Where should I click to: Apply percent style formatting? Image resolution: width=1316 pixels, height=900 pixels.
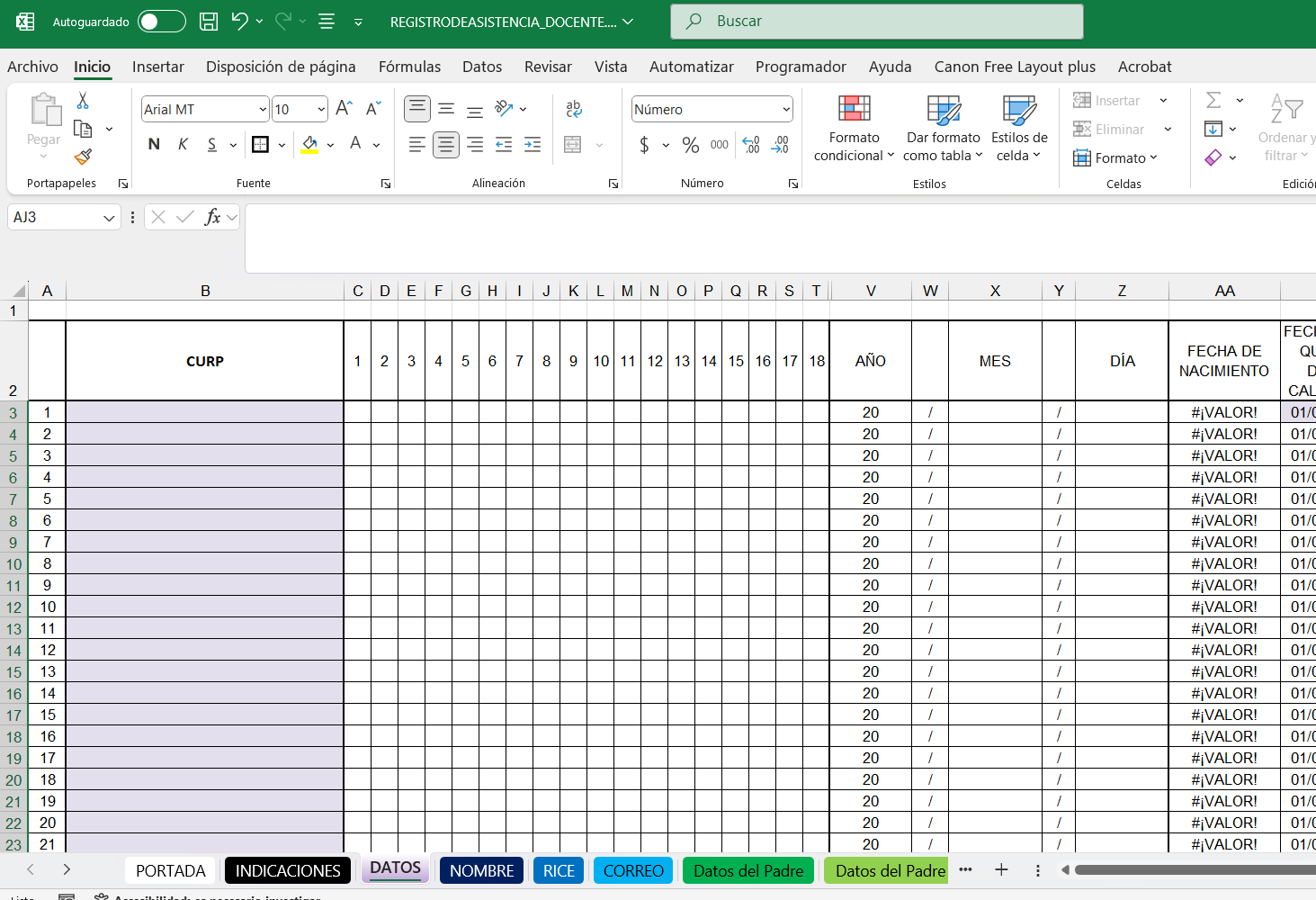pos(690,145)
